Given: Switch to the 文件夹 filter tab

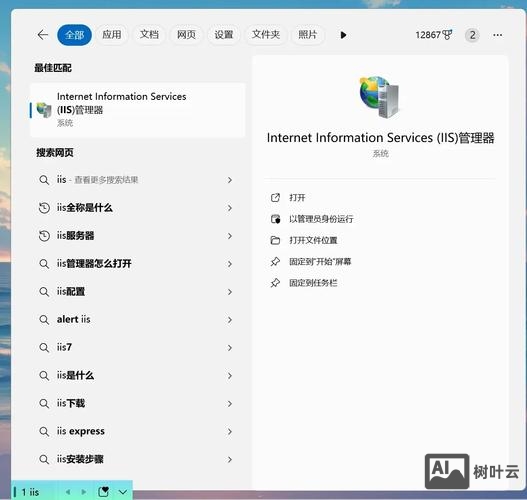Looking at the screenshot, I should point(266,34).
